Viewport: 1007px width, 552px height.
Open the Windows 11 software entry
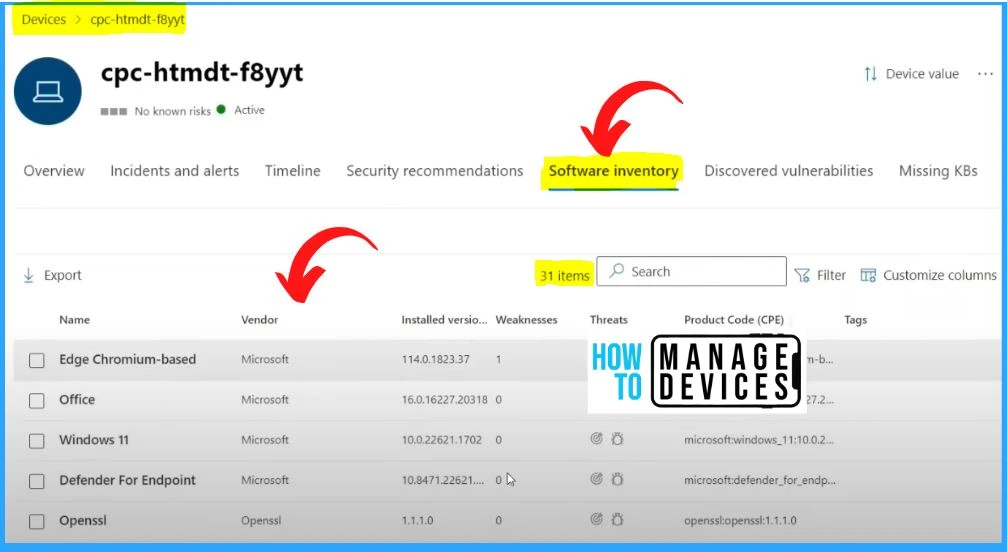click(94, 440)
